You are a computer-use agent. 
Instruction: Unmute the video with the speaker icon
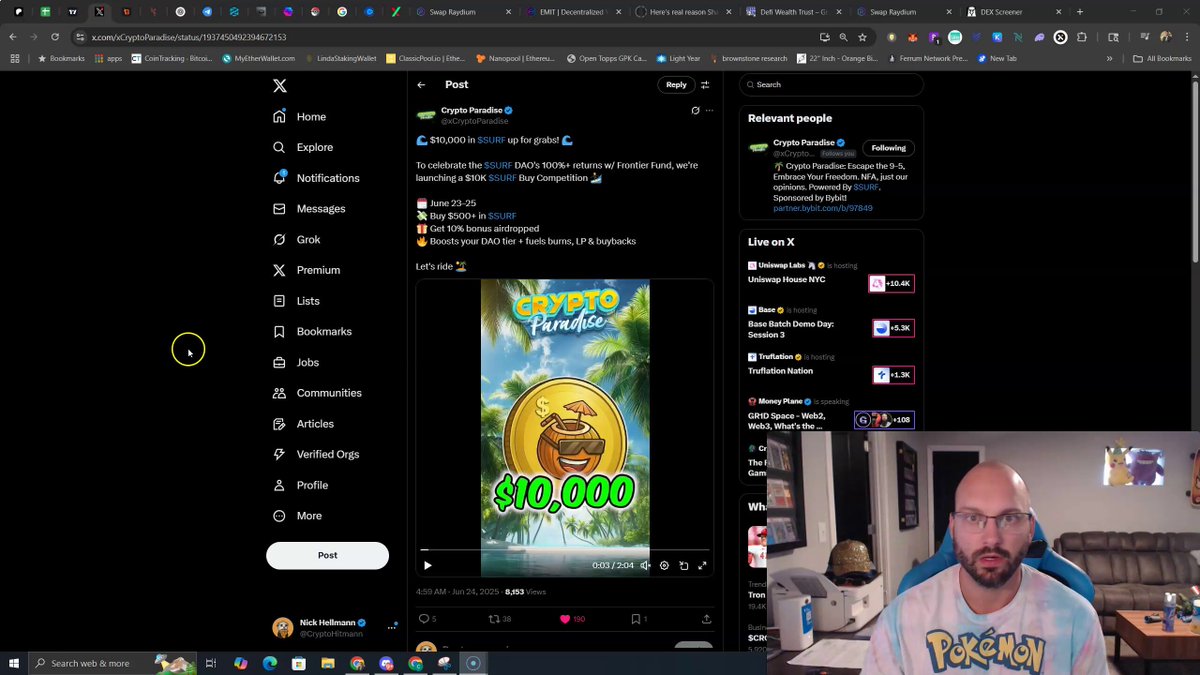(x=645, y=565)
